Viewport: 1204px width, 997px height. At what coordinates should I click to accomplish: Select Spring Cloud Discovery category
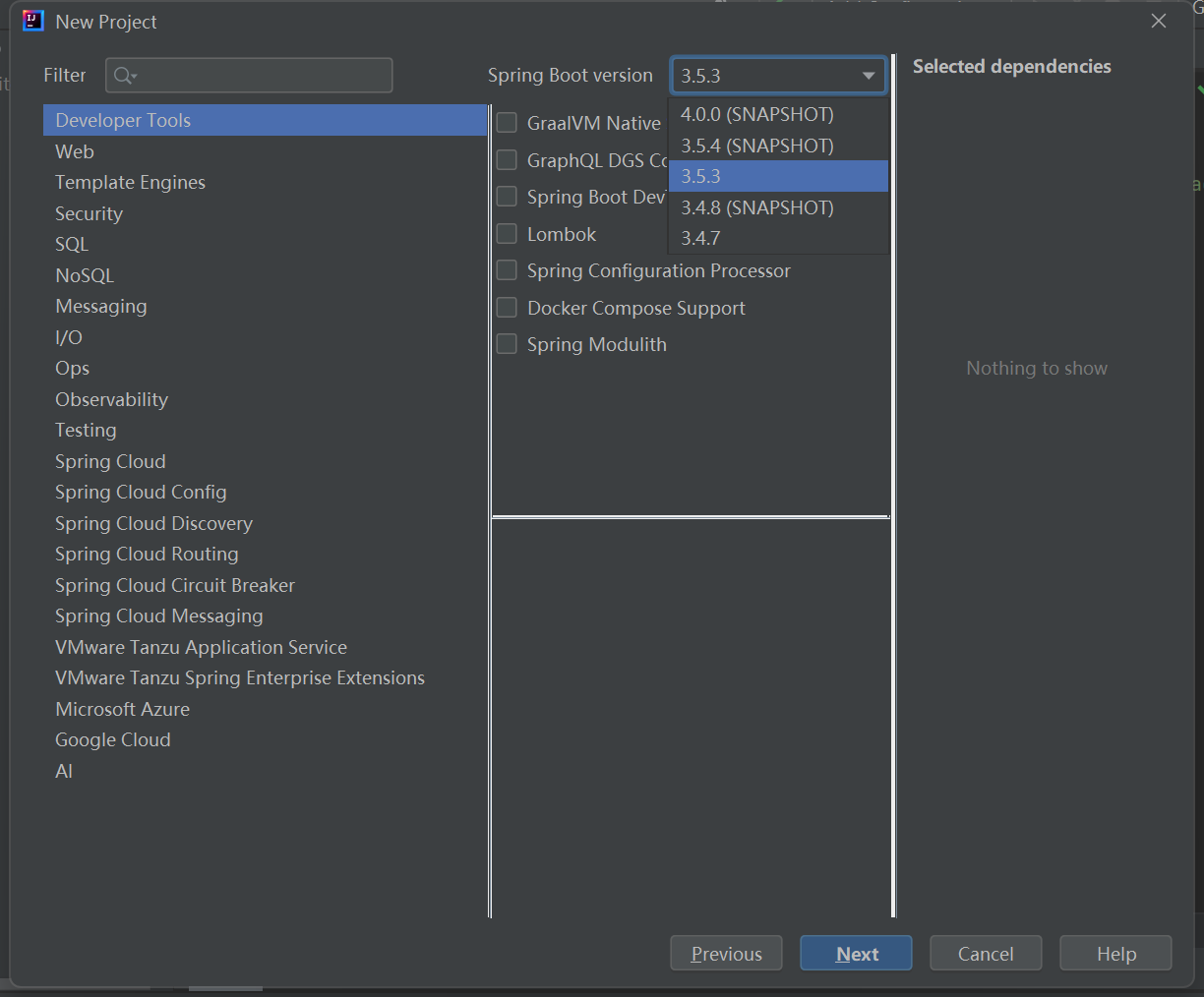coord(265,523)
